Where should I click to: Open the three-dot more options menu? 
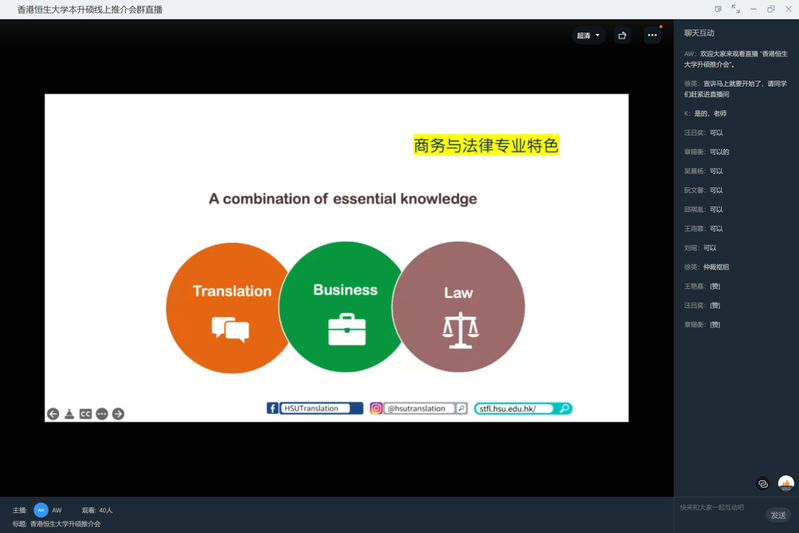(652, 35)
